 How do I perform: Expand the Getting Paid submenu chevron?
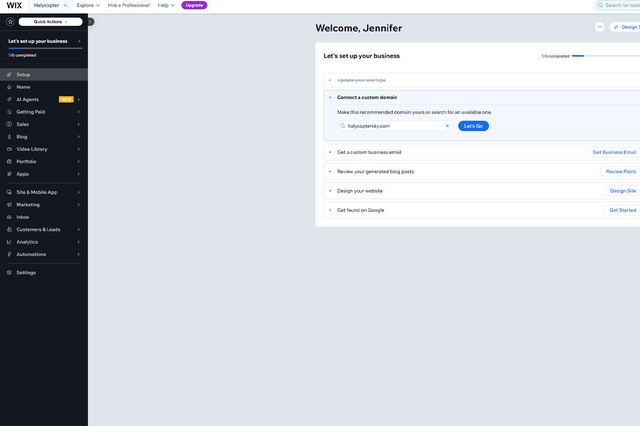pos(79,112)
